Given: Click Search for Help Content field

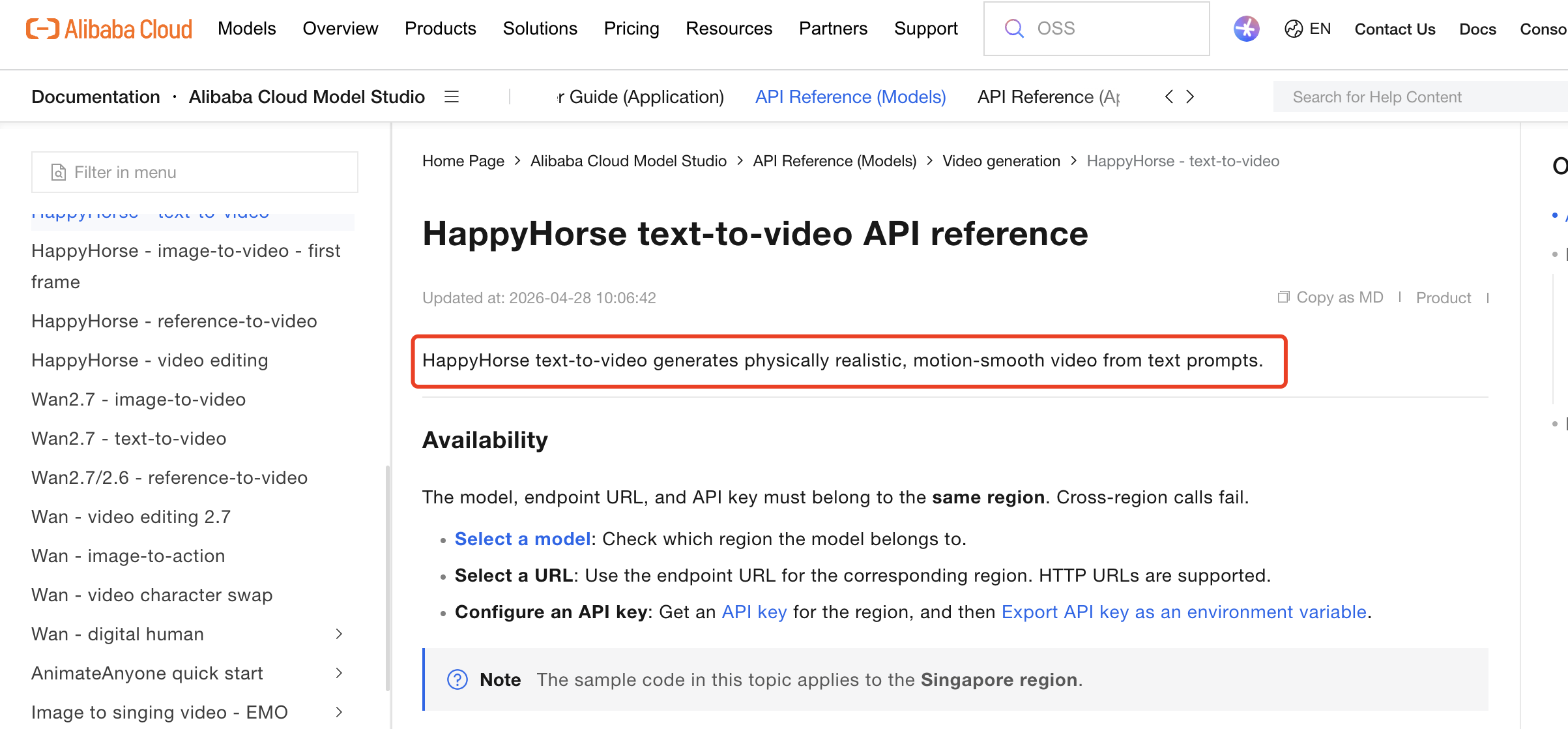Looking at the screenshot, I should pos(1421,97).
